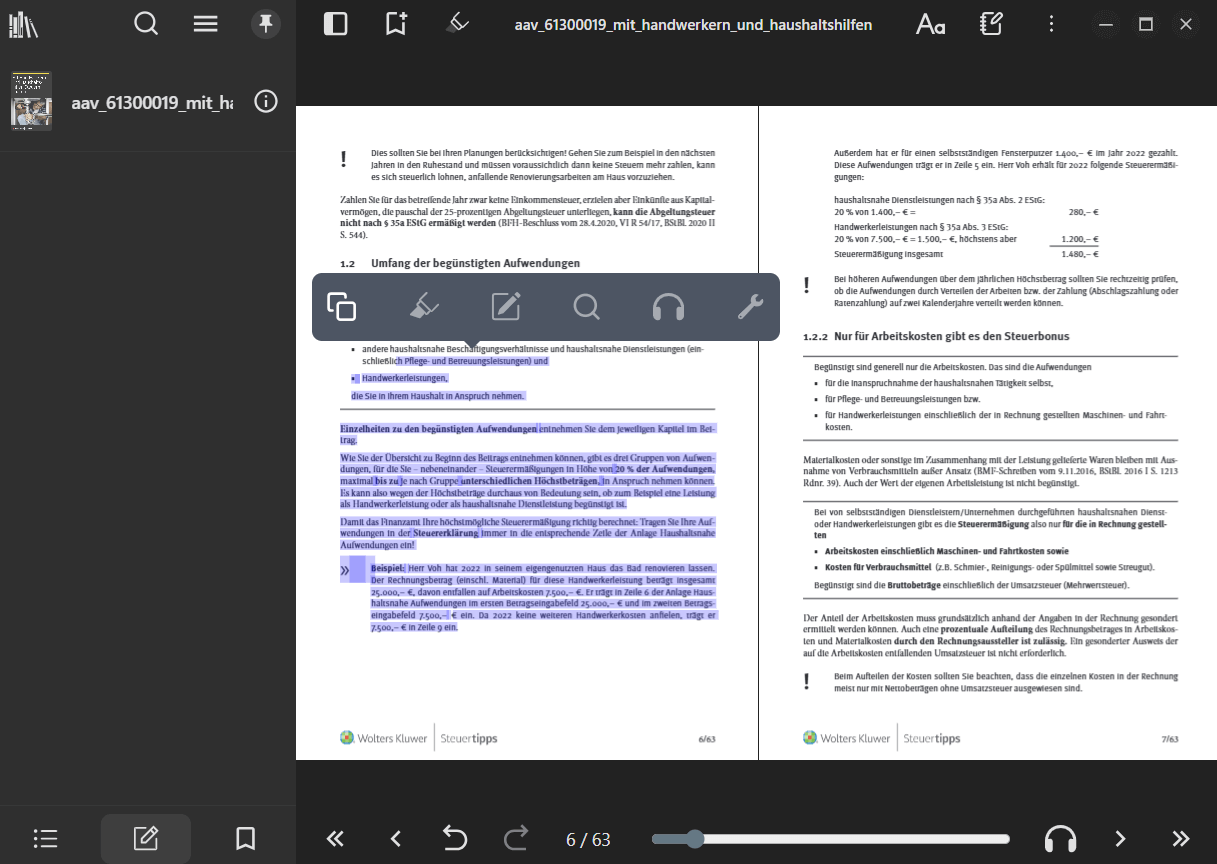
Task: Toggle the document sidebar panel
Action: pos(335,22)
